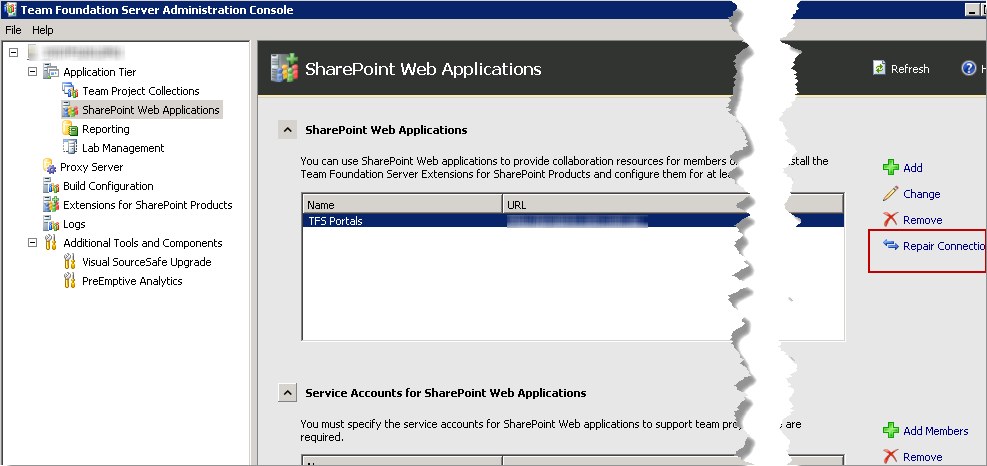
Task: Select Proxy Server in the tree
Action: click(92, 167)
